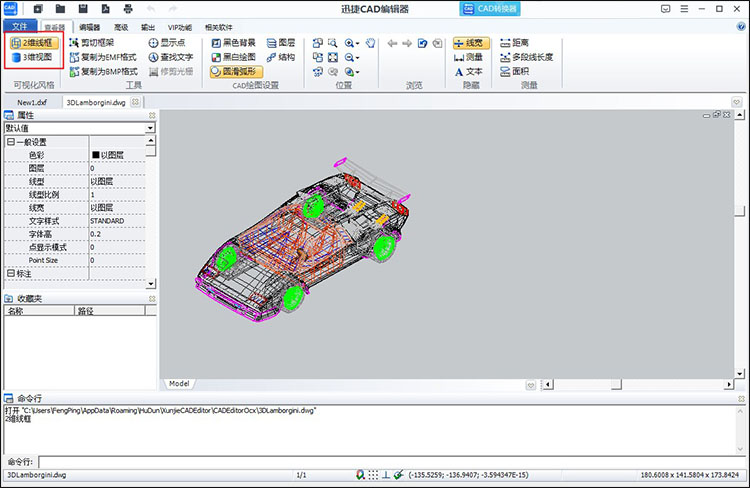Viewport: 750px width, 488px height.
Task: Click the 字体高 value 0.2
Action: 96,234
